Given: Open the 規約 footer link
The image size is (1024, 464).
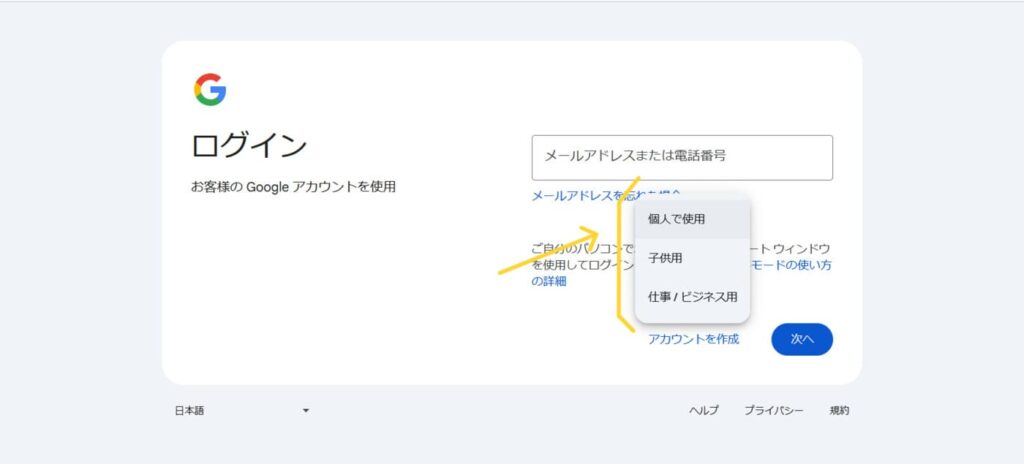Looking at the screenshot, I should coord(839,411).
